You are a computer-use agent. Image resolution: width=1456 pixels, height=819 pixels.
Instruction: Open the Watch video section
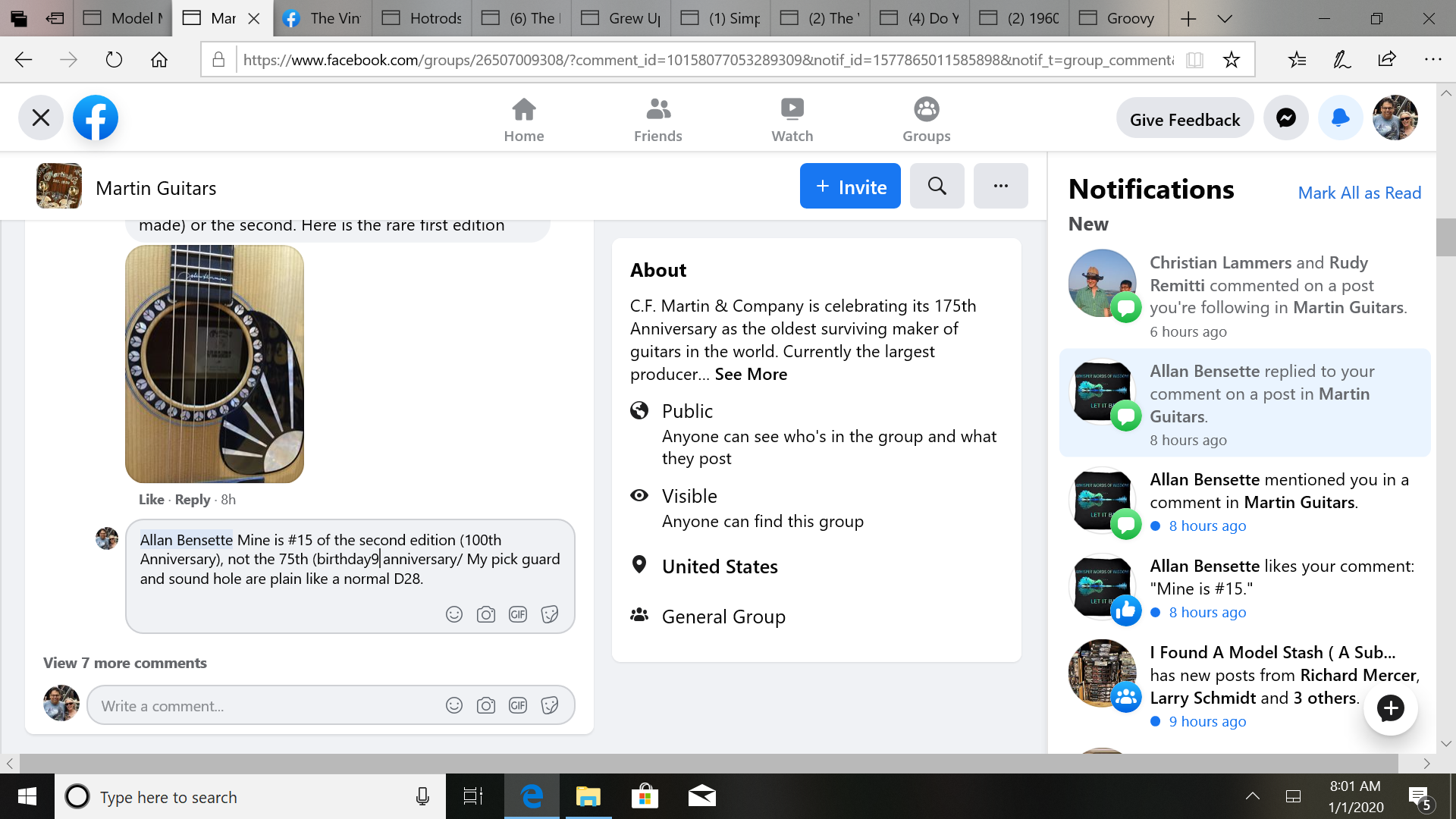coord(792,120)
